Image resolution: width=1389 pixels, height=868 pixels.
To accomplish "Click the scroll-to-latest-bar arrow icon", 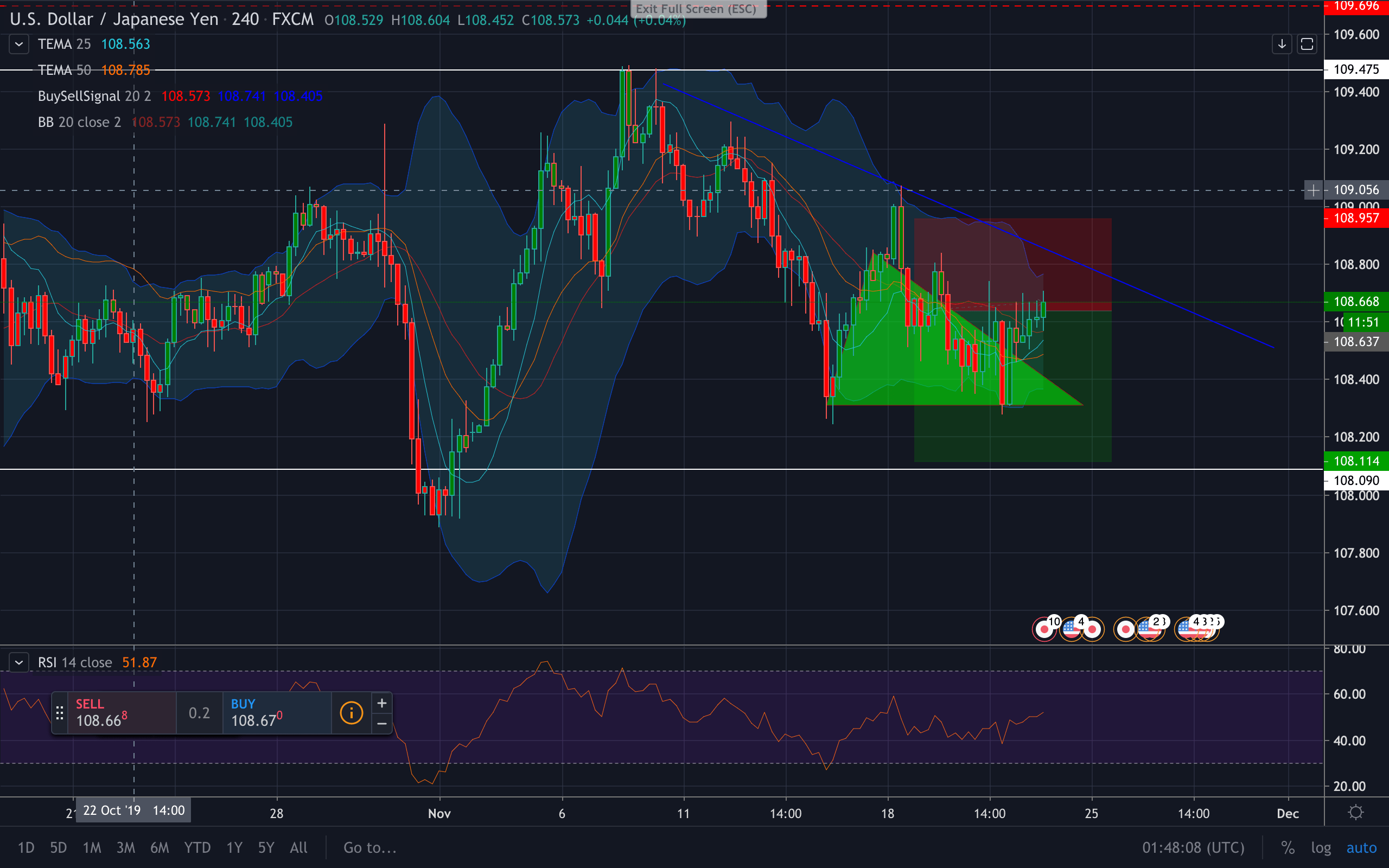I will pos(1282,43).
